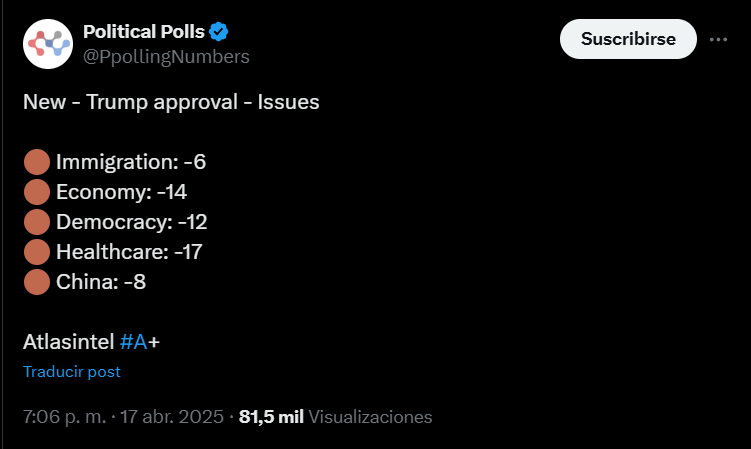
Task: Click the 17 abr. 2025 date
Action: pos(171,416)
